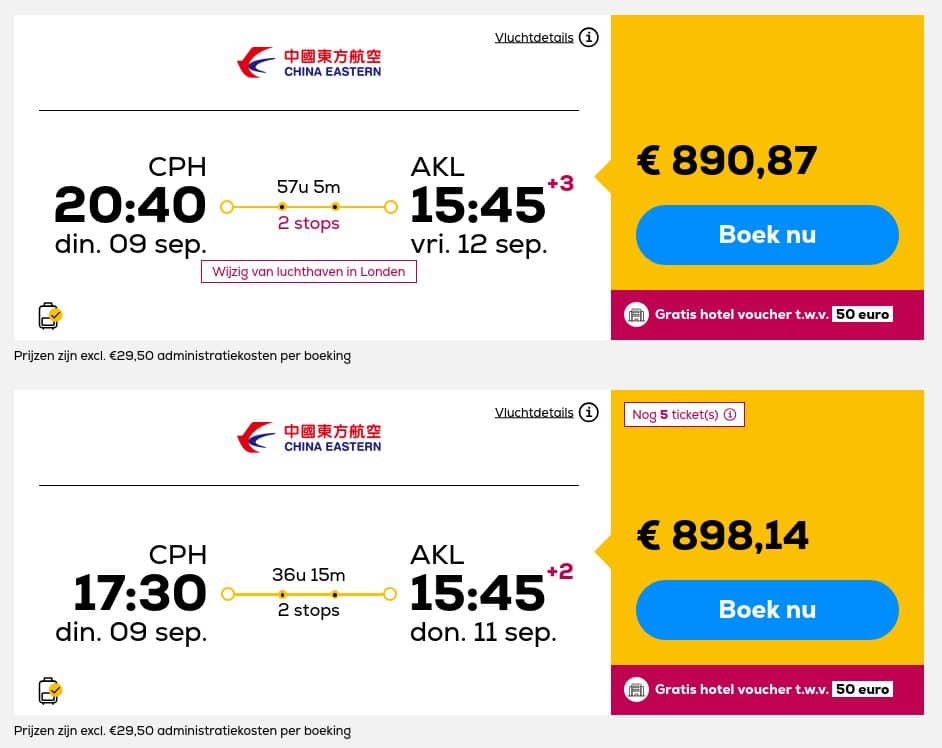Click Boek nu for the €890,87 flight
The width and height of the screenshot is (942, 748).
767,234
